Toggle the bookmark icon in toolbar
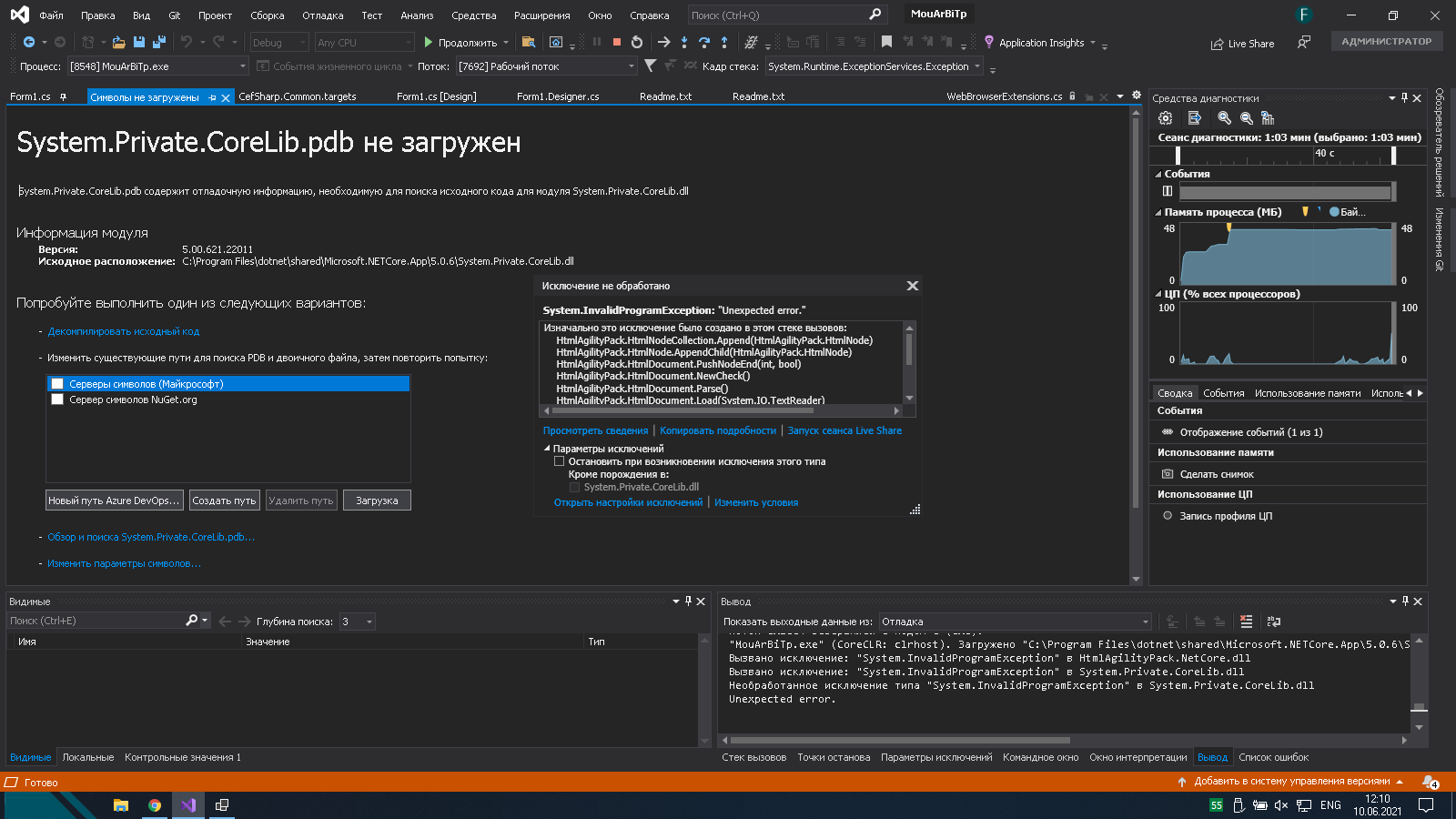Viewport: 1456px width, 819px height. pyautogui.click(x=886, y=42)
